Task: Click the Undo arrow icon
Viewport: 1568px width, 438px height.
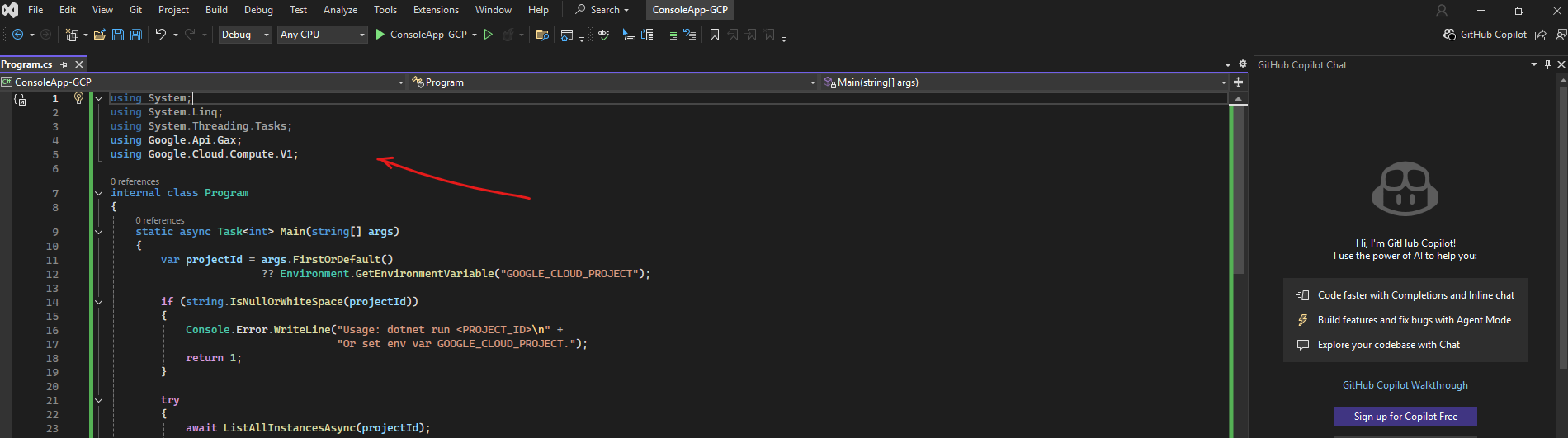Action: click(161, 35)
